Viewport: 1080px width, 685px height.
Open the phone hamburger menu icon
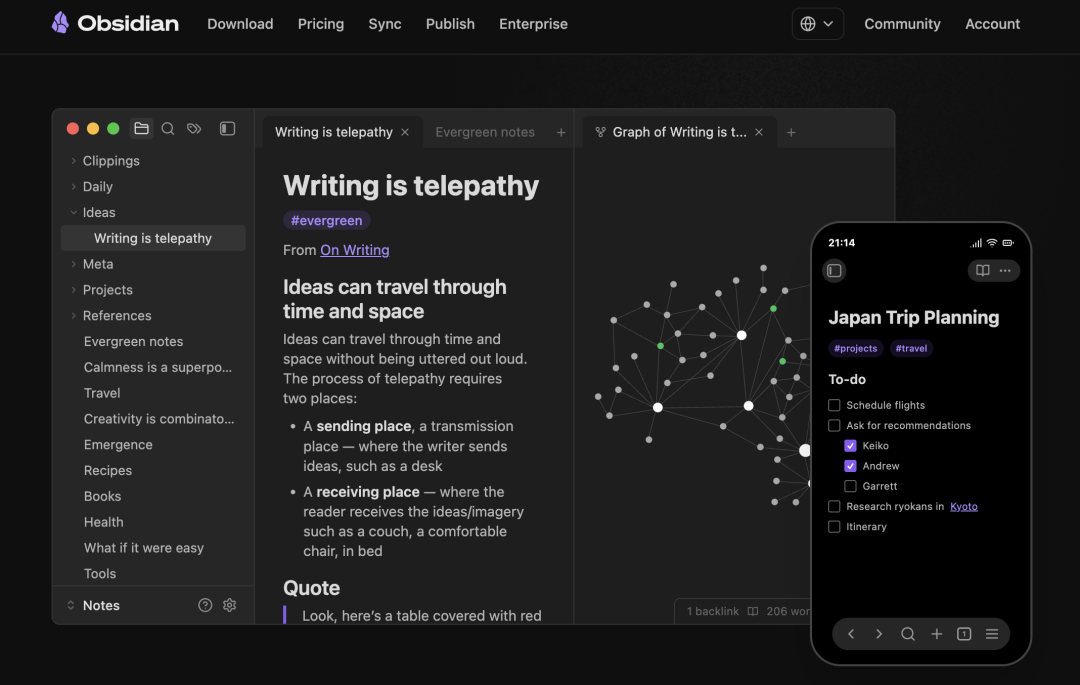[x=992, y=634]
